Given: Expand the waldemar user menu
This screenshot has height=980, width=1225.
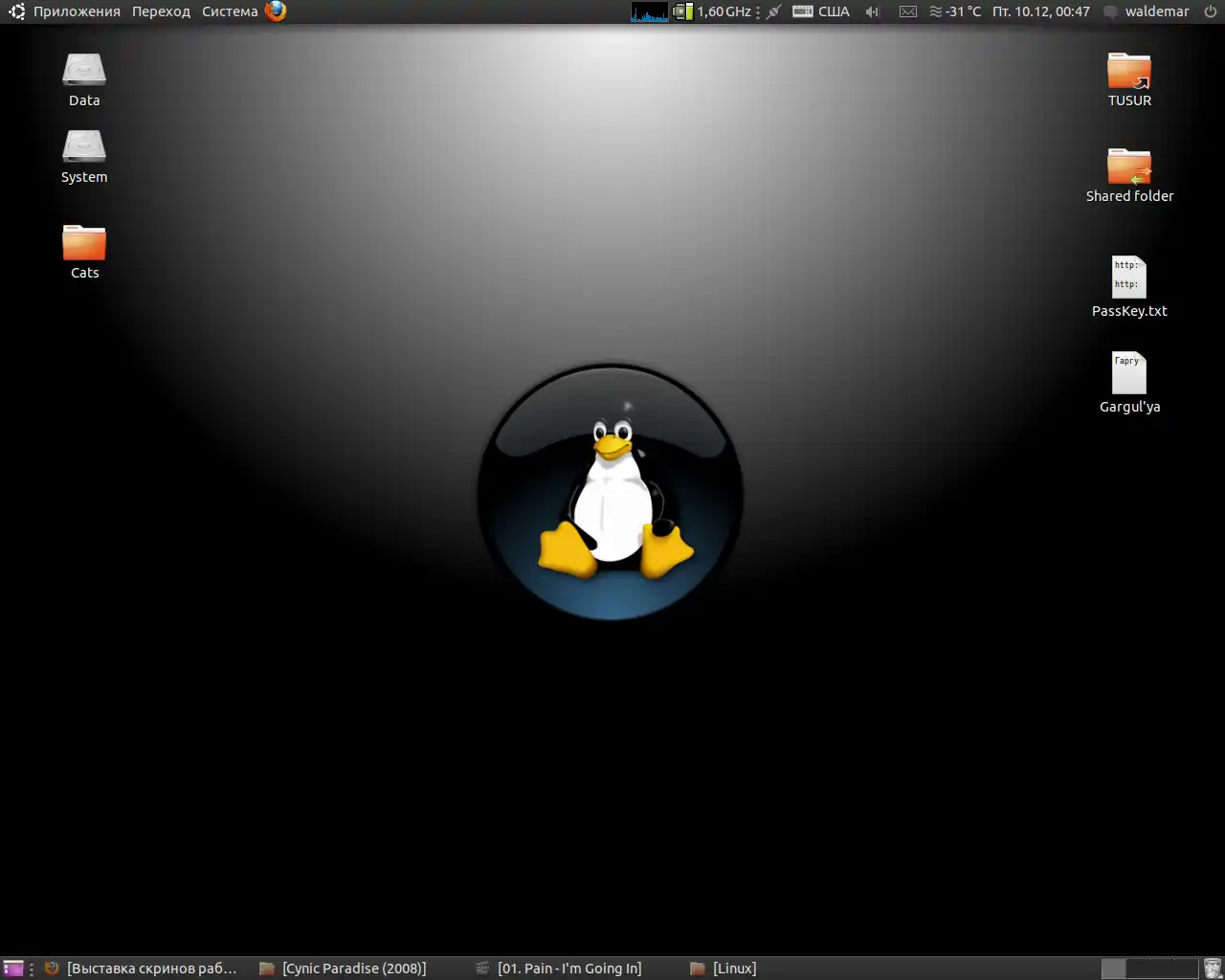Looking at the screenshot, I should point(1156,11).
